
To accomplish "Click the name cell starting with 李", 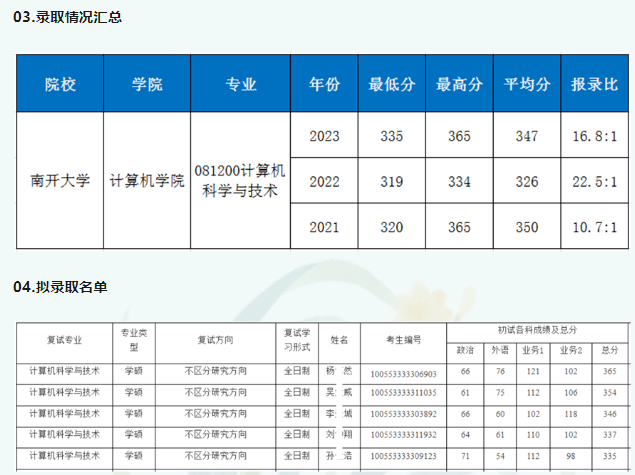I will point(339,414).
